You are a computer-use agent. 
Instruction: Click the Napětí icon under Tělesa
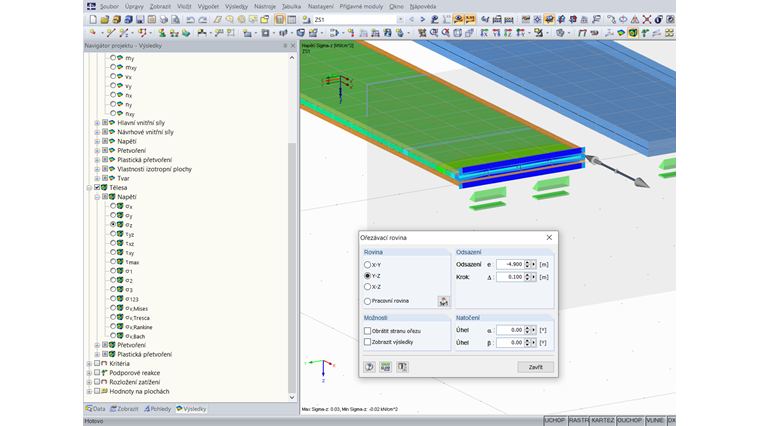click(112, 197)
